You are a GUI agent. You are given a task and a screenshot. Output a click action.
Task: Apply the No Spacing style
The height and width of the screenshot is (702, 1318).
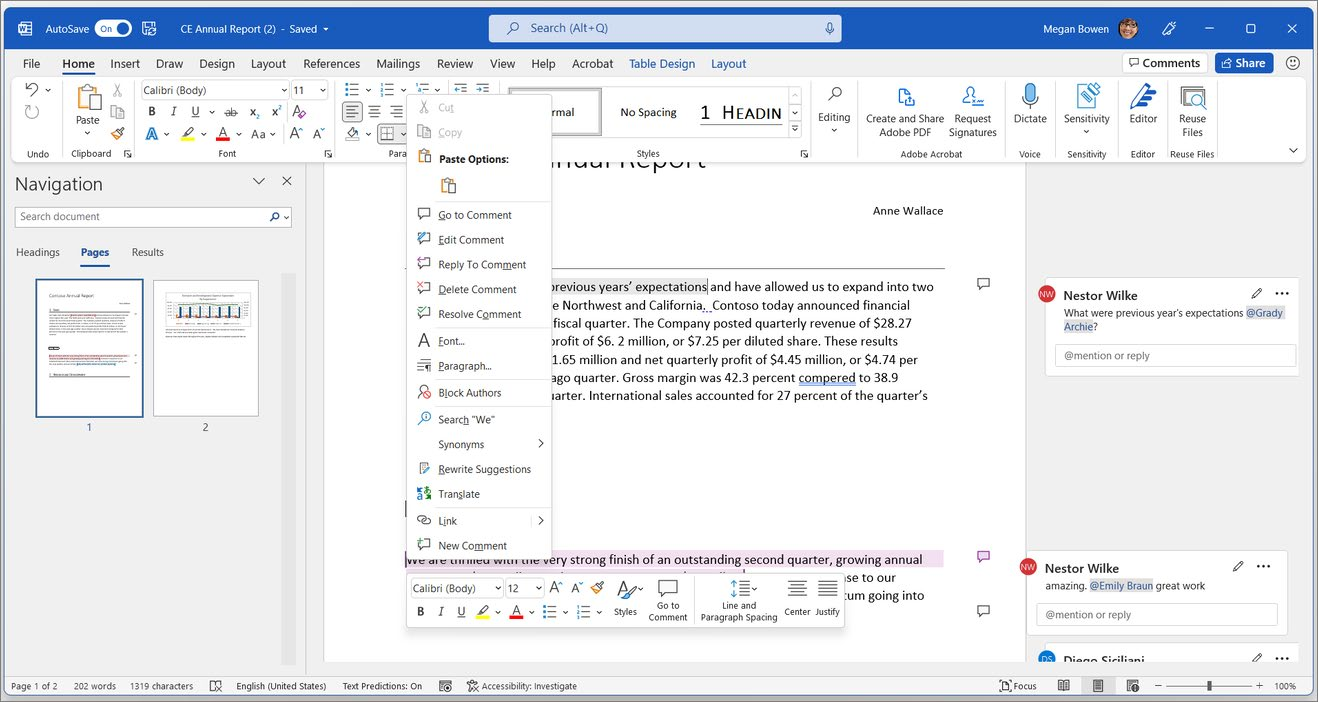pyautogui.click(x=648, y=112)
